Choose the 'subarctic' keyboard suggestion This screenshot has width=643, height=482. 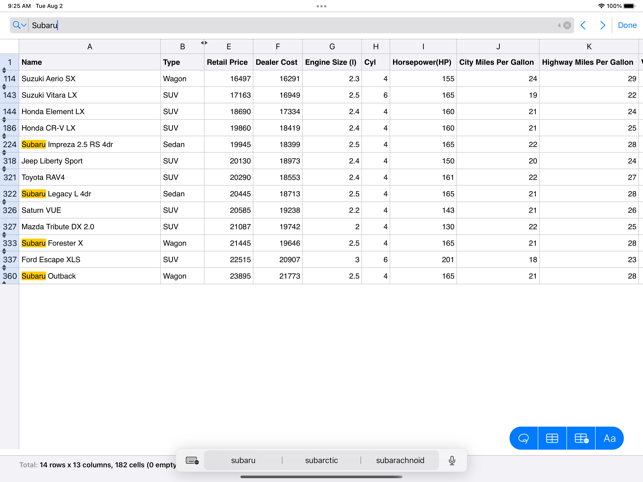tap(322, 460)
